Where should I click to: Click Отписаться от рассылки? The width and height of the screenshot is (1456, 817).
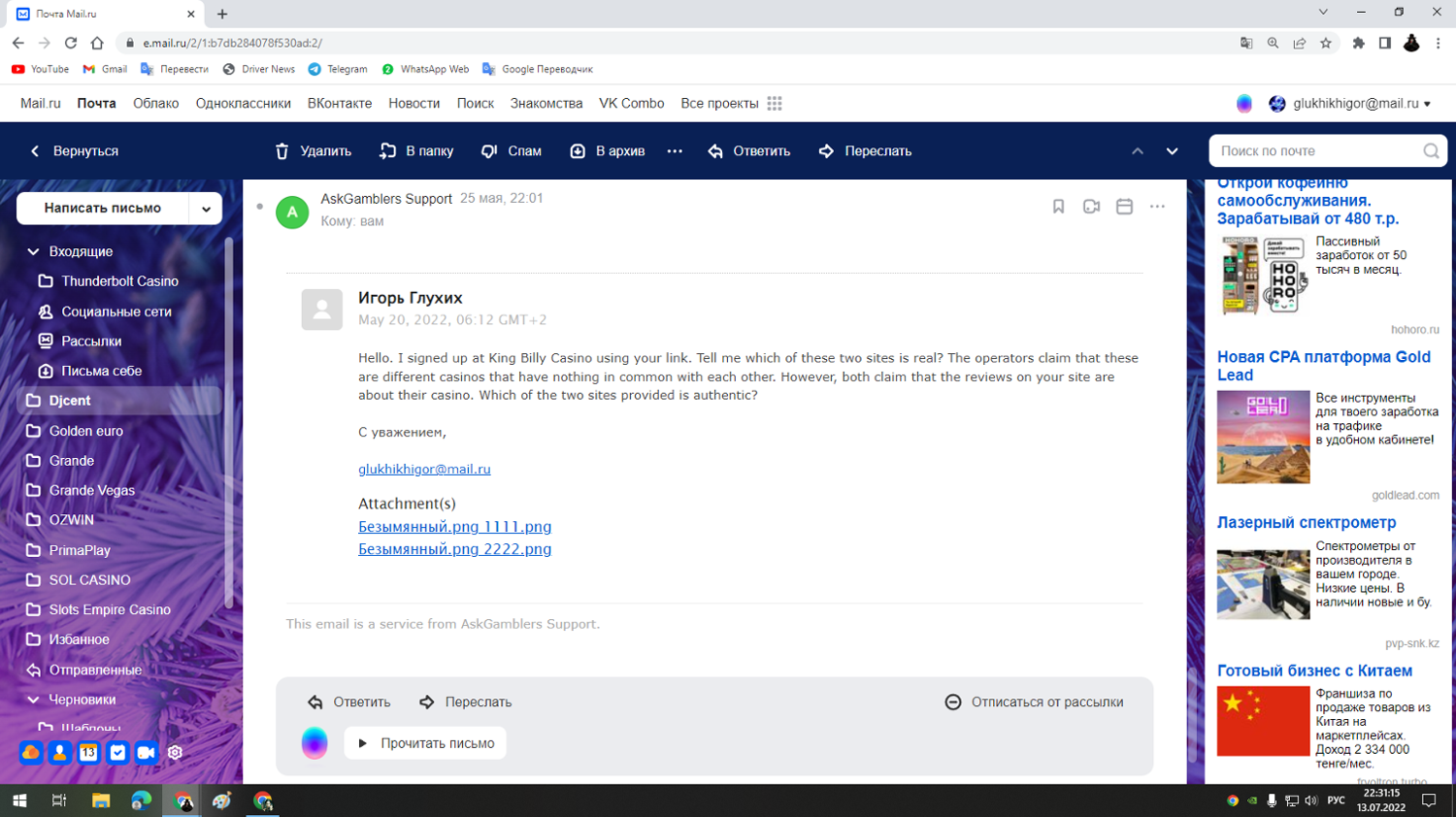(1035, 703)
